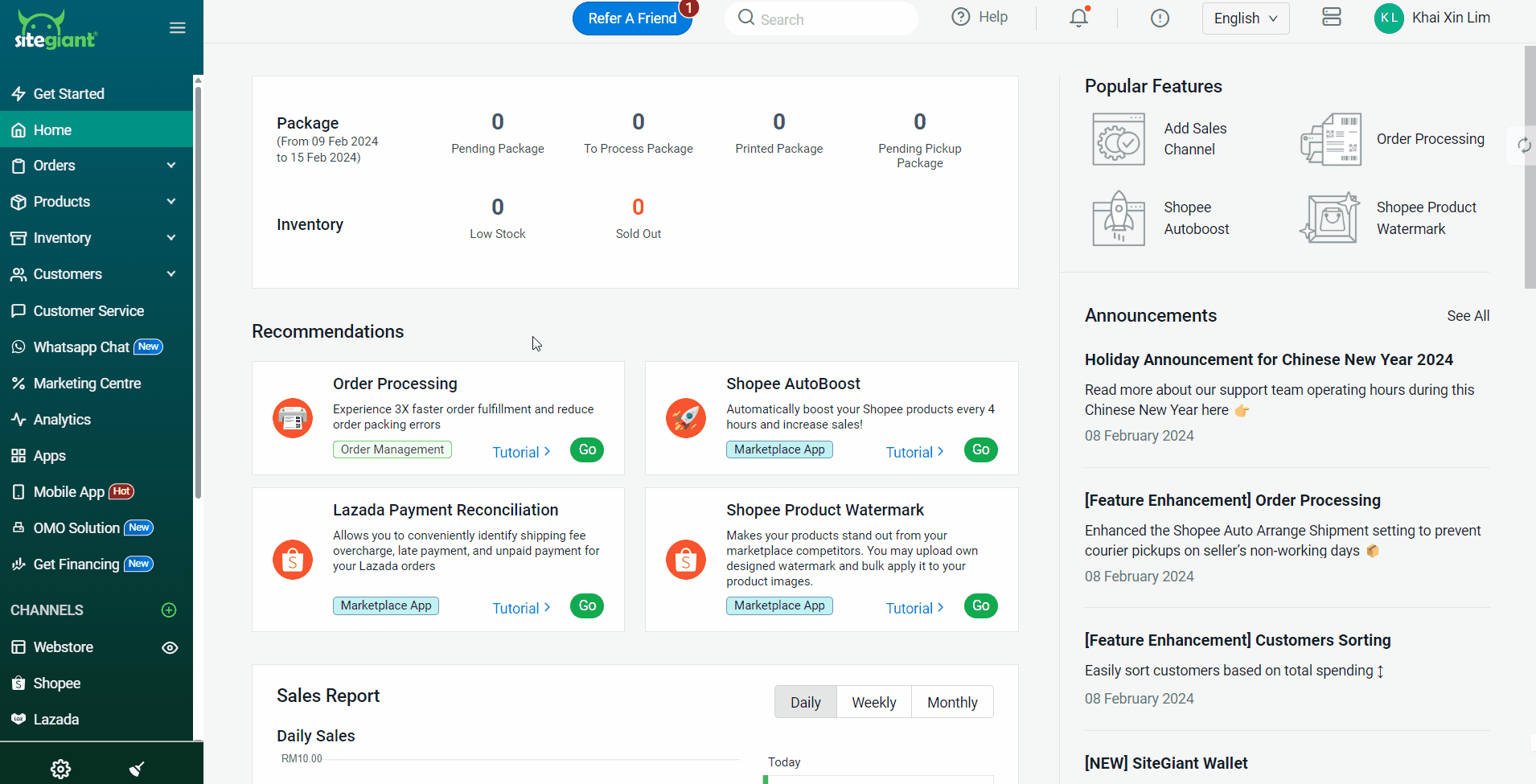Toggle Webstore visibility eye icon
Screen dimensions: 1536x784
coord(170,647)
